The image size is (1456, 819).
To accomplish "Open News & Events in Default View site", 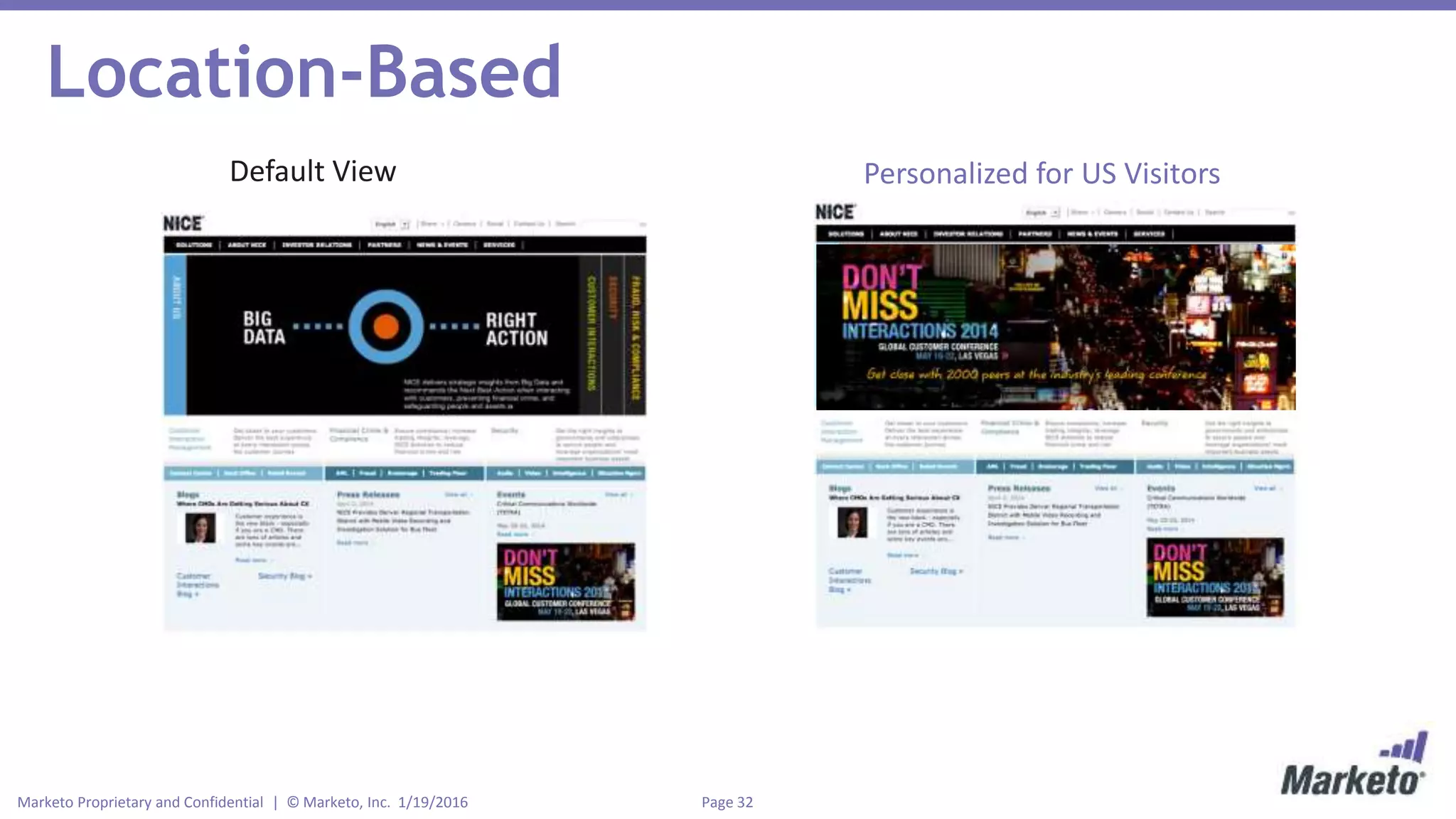I will coord(442,245).
